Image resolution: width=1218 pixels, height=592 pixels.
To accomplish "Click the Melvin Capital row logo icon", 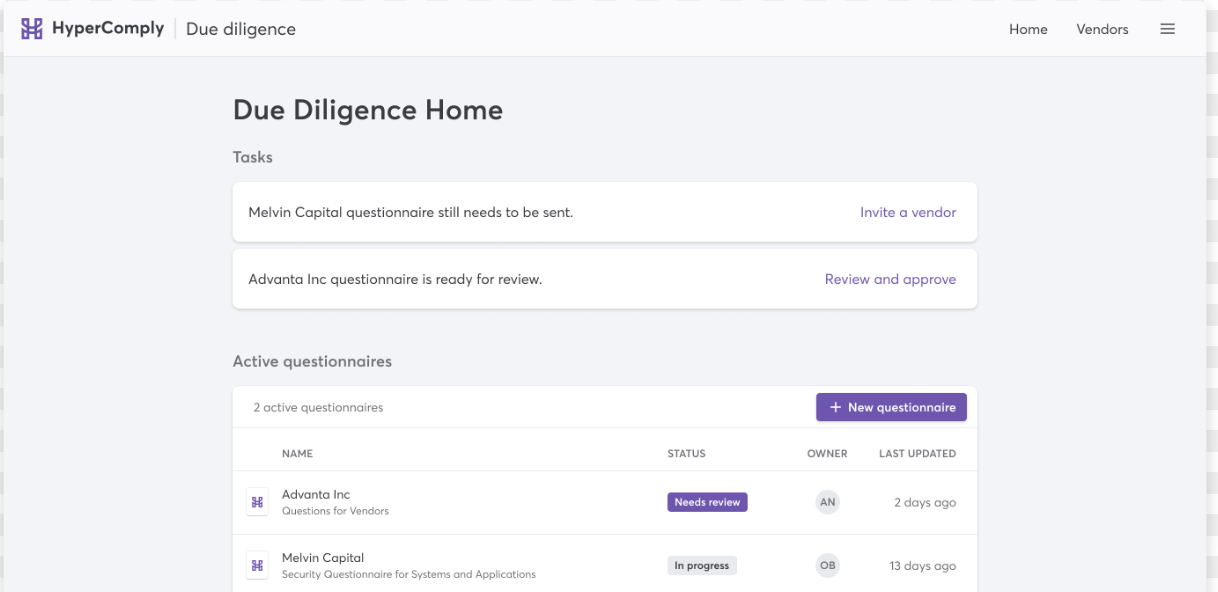I will pyautogui.click(x=257, y=566).
